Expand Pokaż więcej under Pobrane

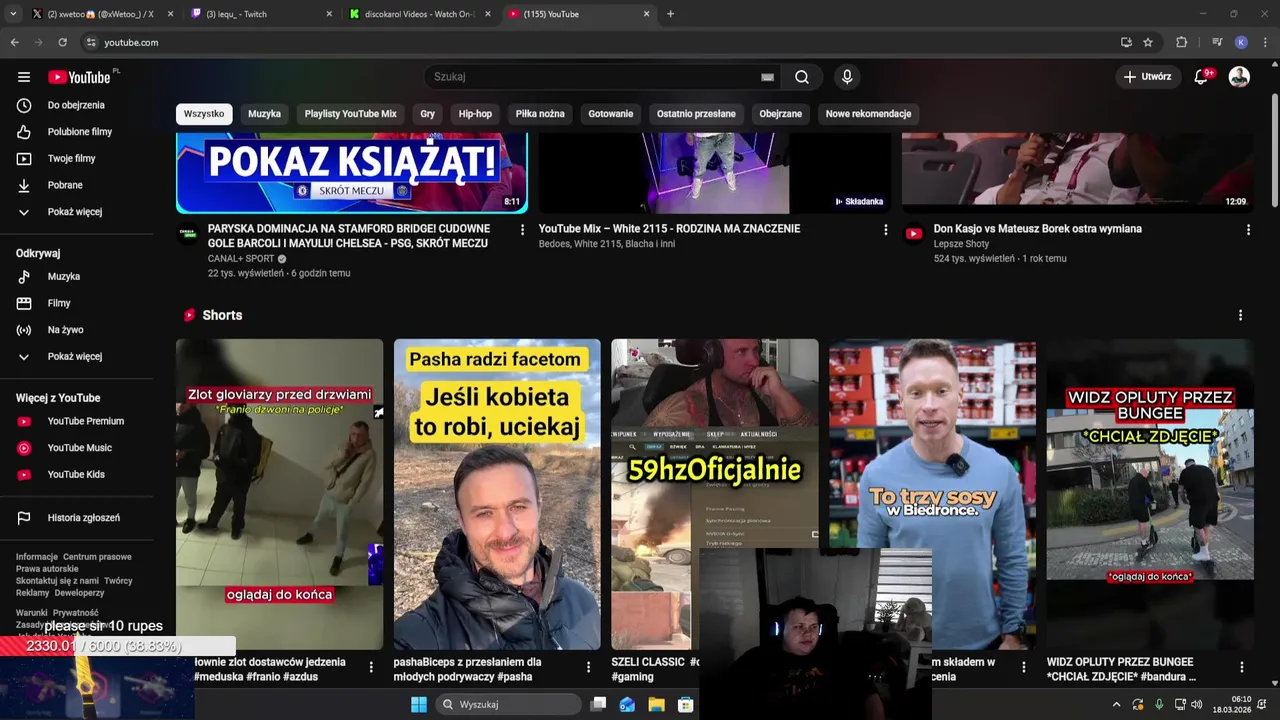[x=76, y=212]
